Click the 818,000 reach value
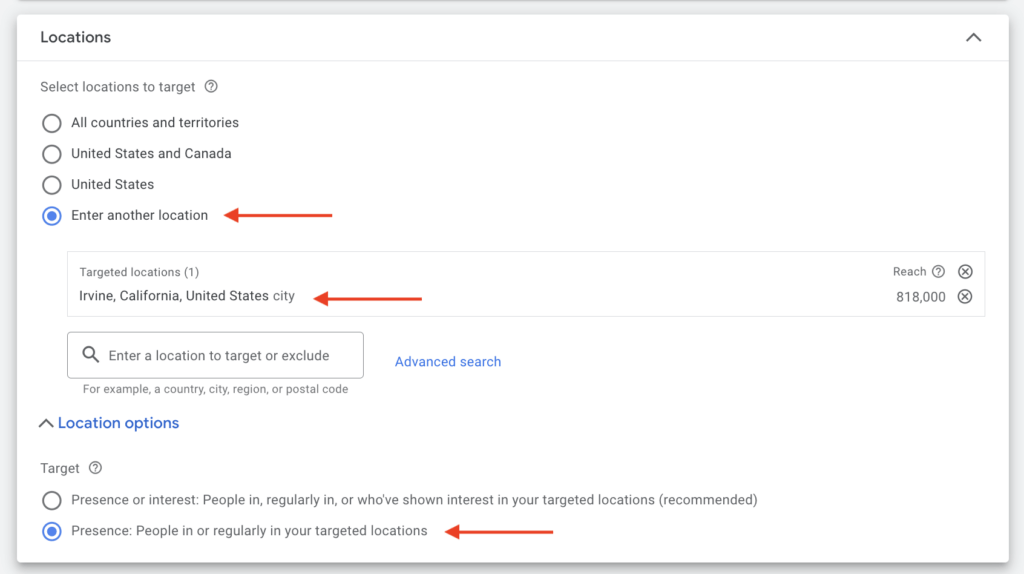Viewport: 1024px width, 574px height. [x=921, y=297]
